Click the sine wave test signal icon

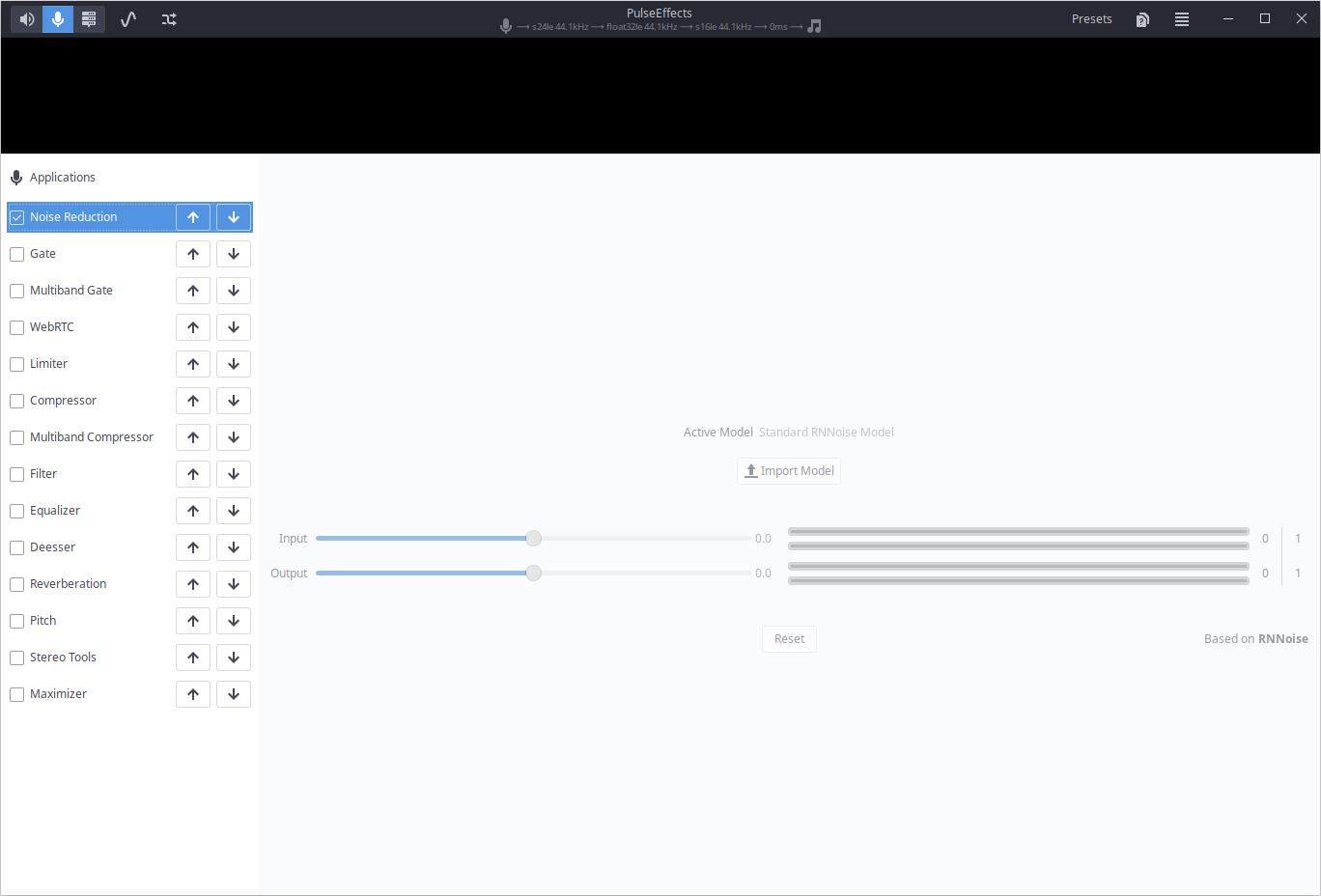click(128, 19)
